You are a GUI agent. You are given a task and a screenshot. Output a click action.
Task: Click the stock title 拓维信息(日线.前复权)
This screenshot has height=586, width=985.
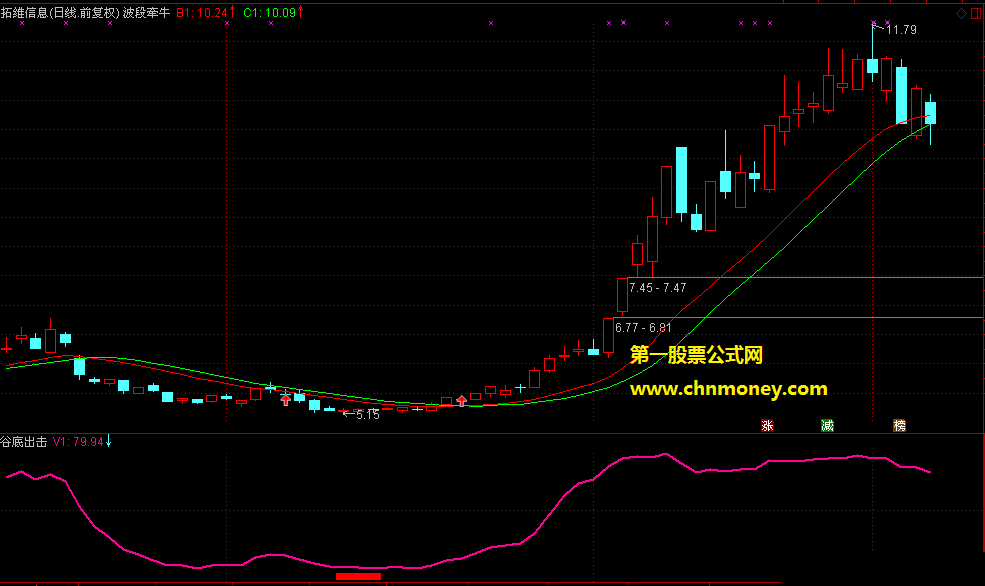[60, 13]
